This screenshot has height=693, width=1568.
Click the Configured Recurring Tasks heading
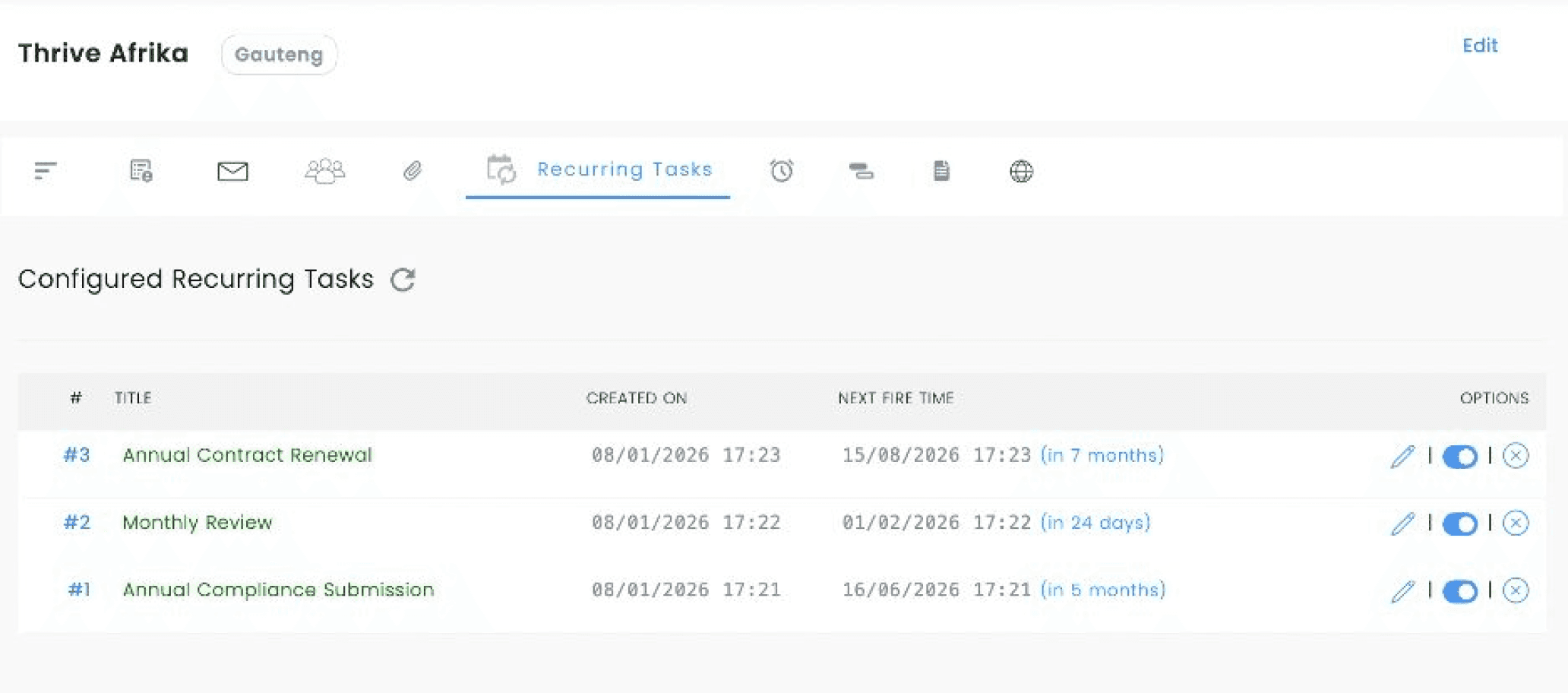(196, 279)
